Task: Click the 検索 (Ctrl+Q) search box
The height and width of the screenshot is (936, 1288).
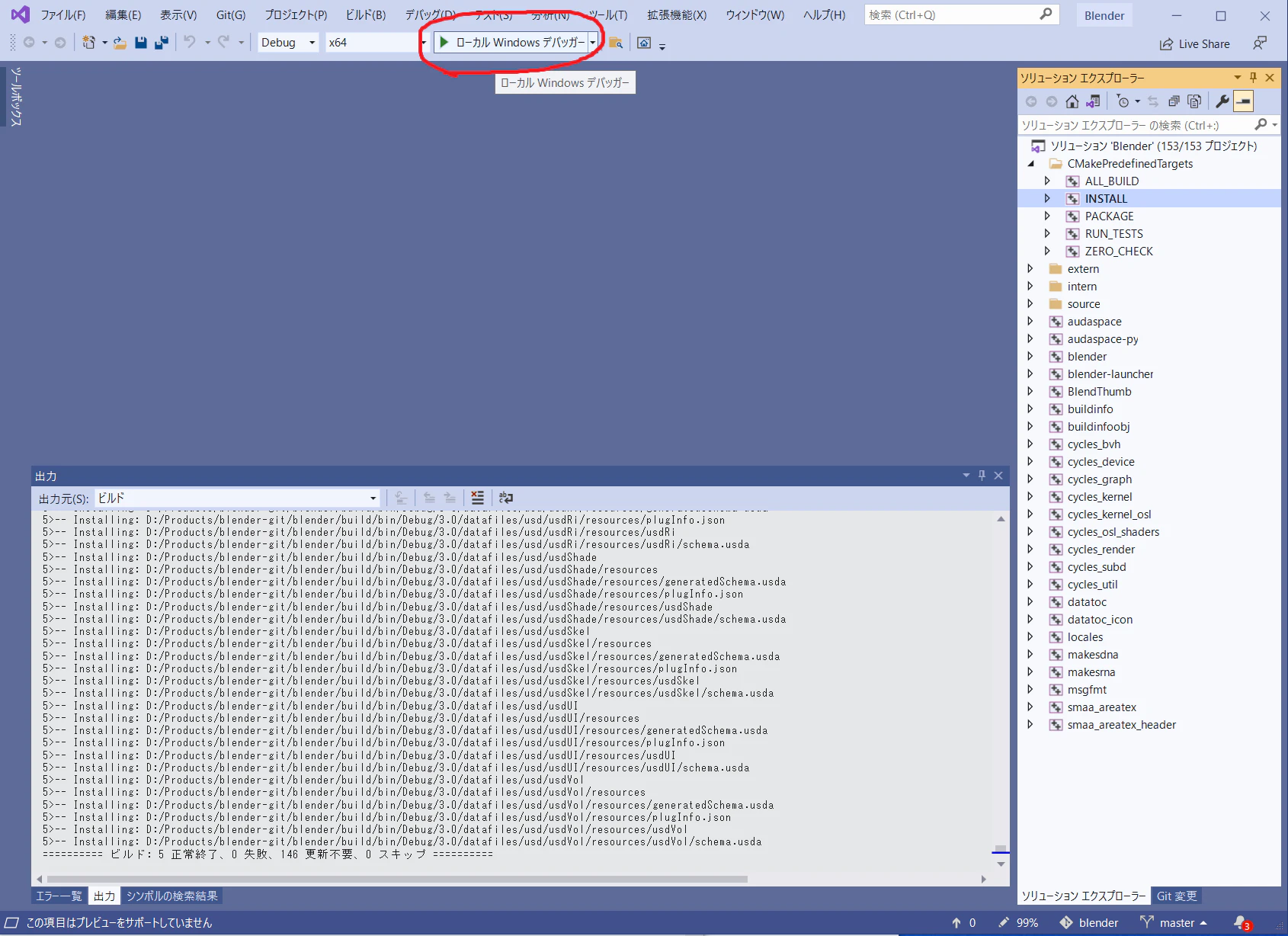Action: click(962, 14)
